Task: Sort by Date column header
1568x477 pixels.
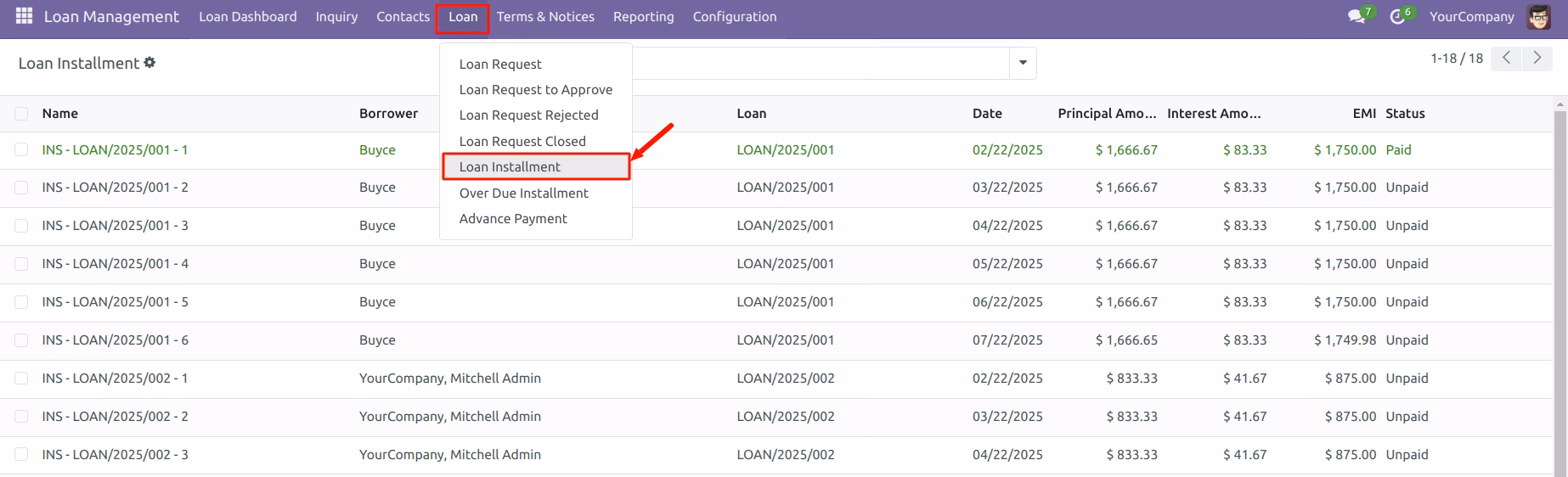Action: tap(987, 114)
